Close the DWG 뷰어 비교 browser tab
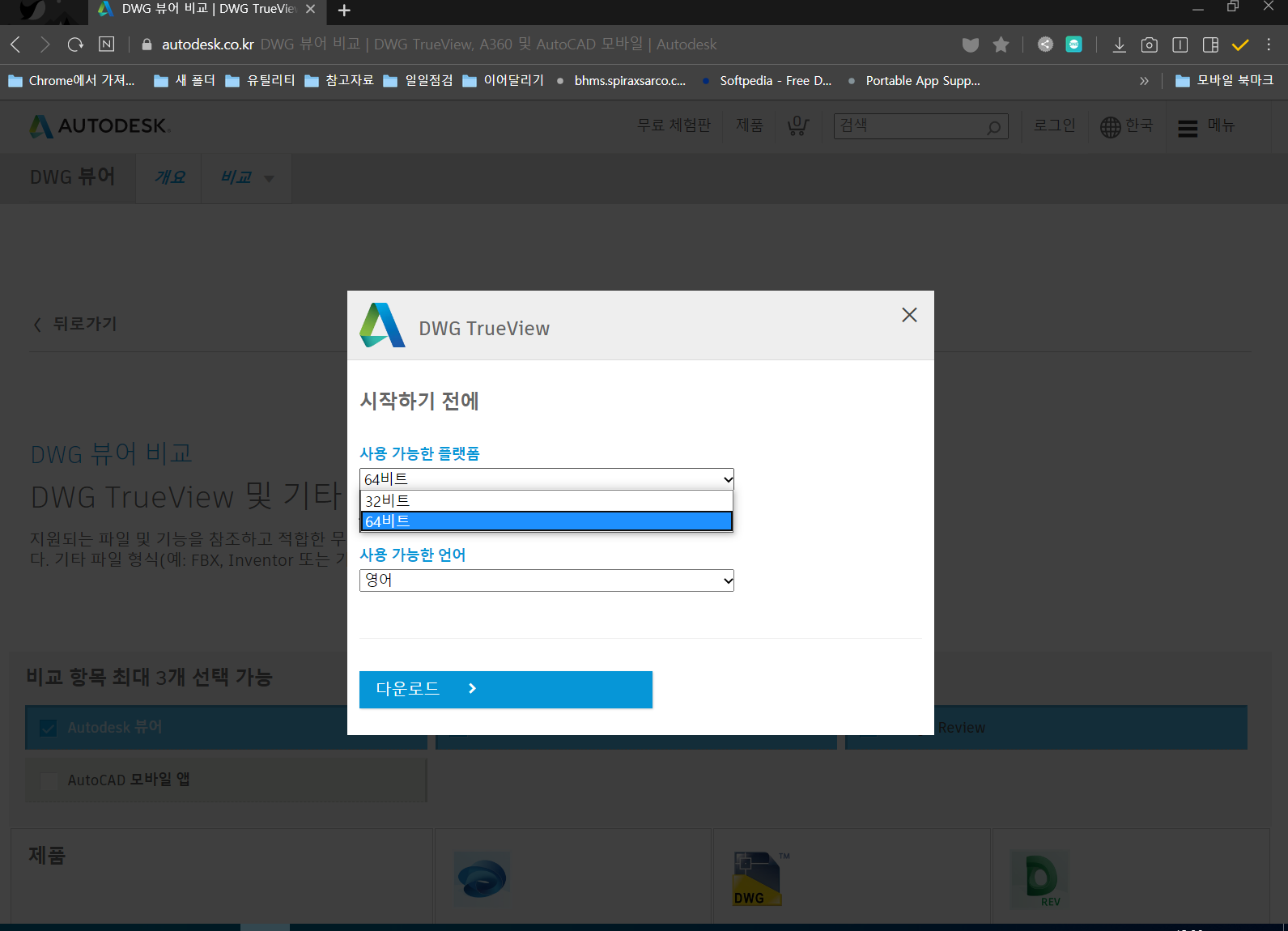The width and height of the screenshot is (1288, 931). (x=310, y=9)
